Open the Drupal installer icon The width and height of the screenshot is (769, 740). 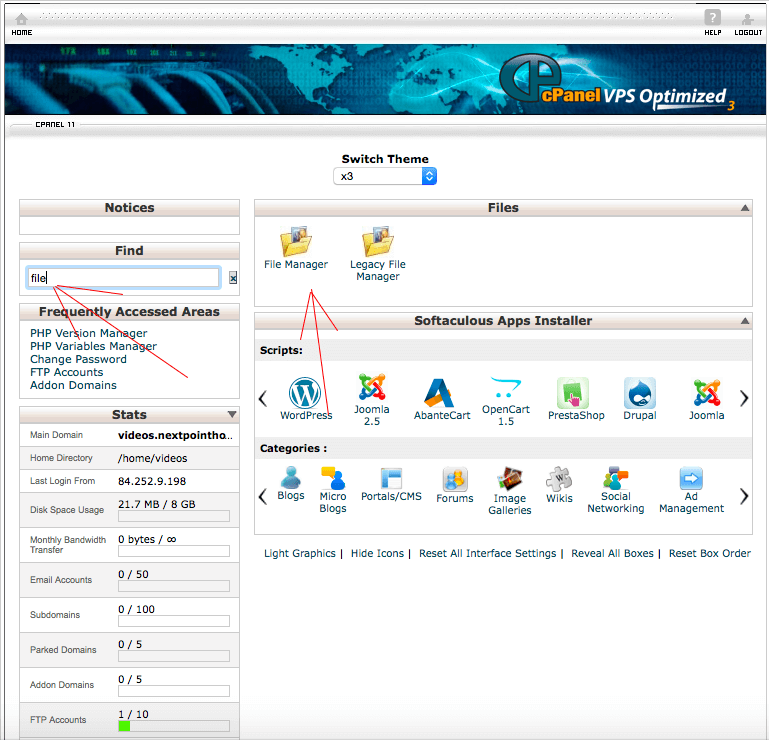coord(640,392)
